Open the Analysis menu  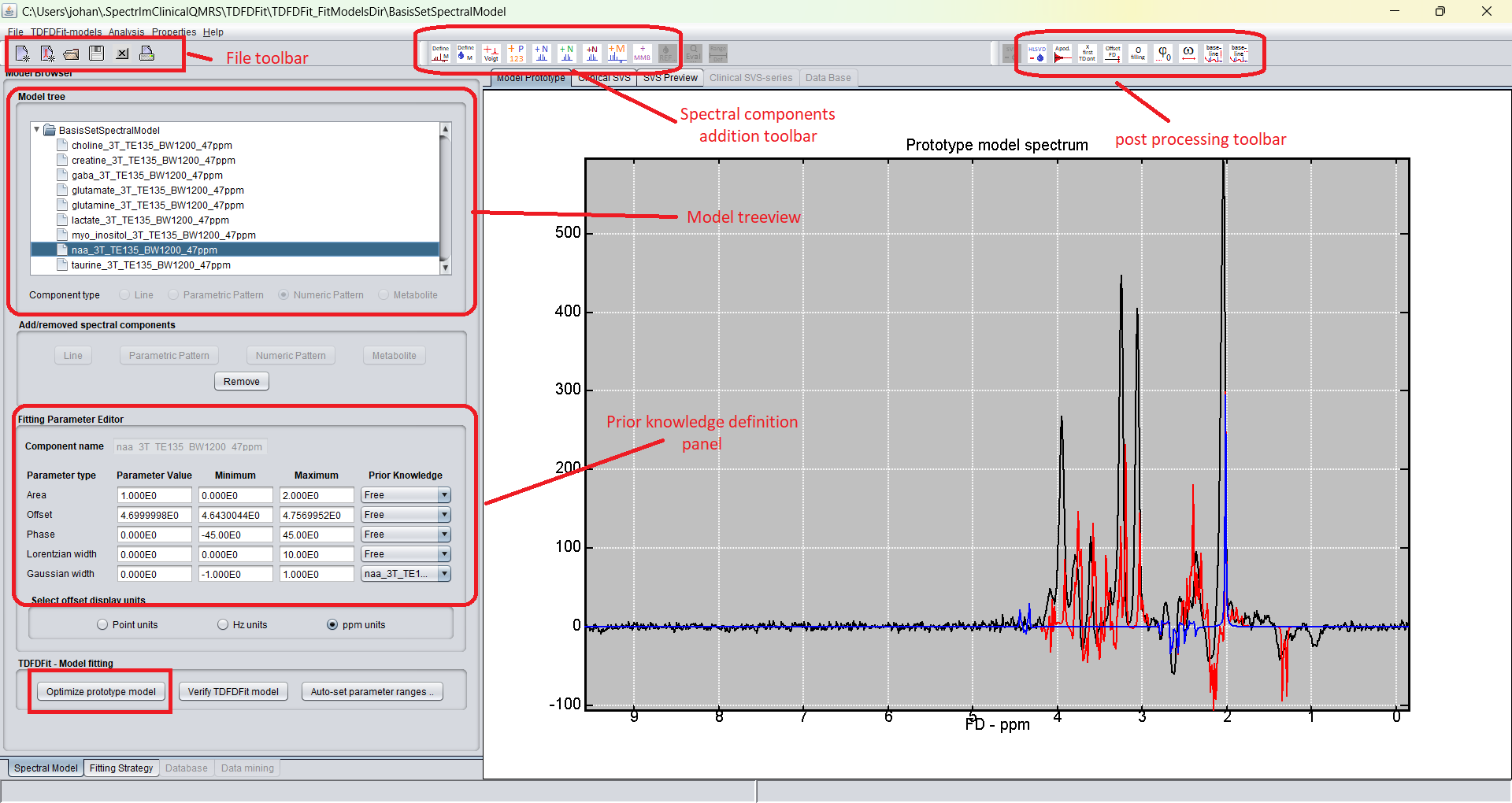[x=126, y=32]
